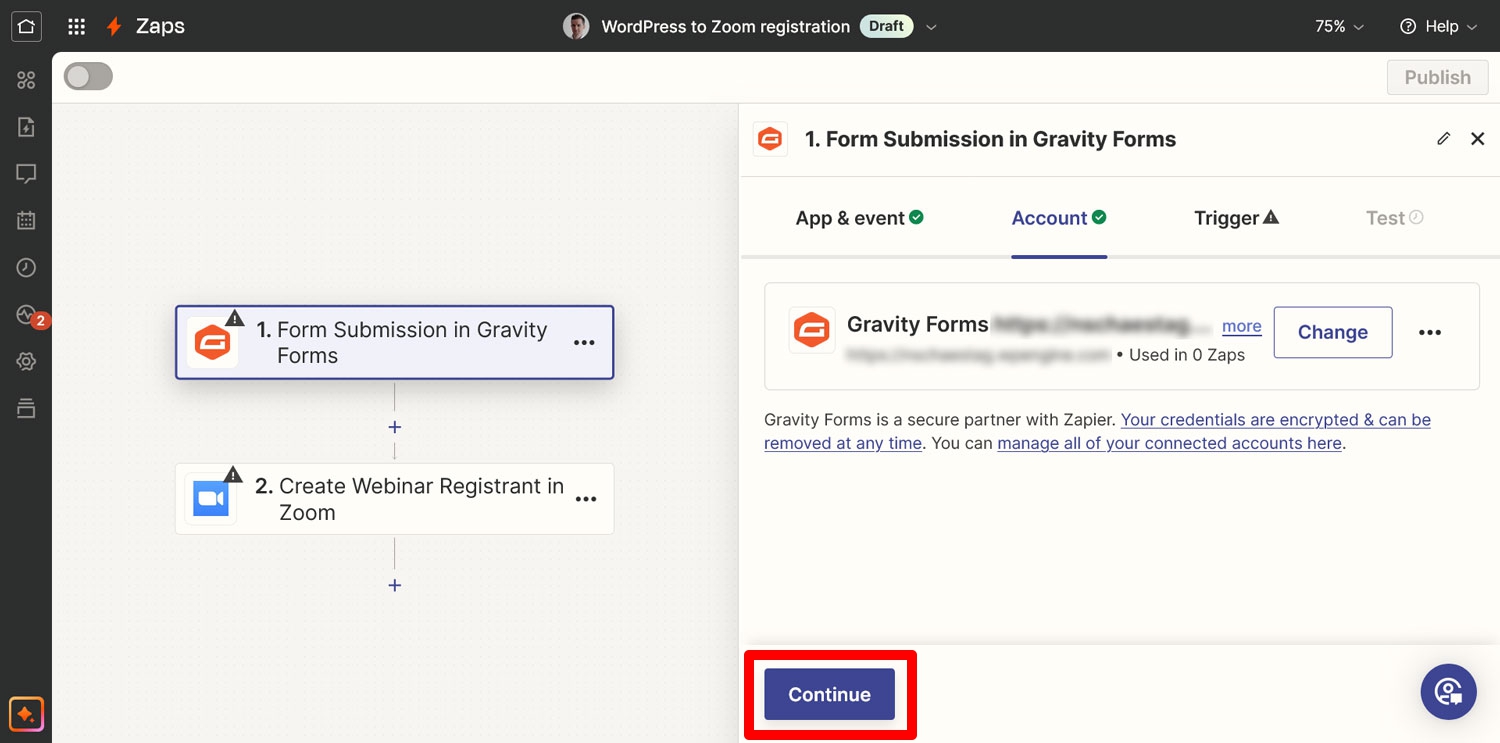Open settings gear icon in left sidebar
Viewport: 1500px width, 743px height.
[26, 362]
